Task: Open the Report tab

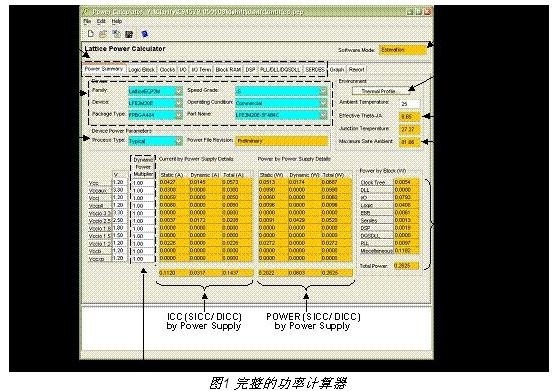Action: point(356,69)
